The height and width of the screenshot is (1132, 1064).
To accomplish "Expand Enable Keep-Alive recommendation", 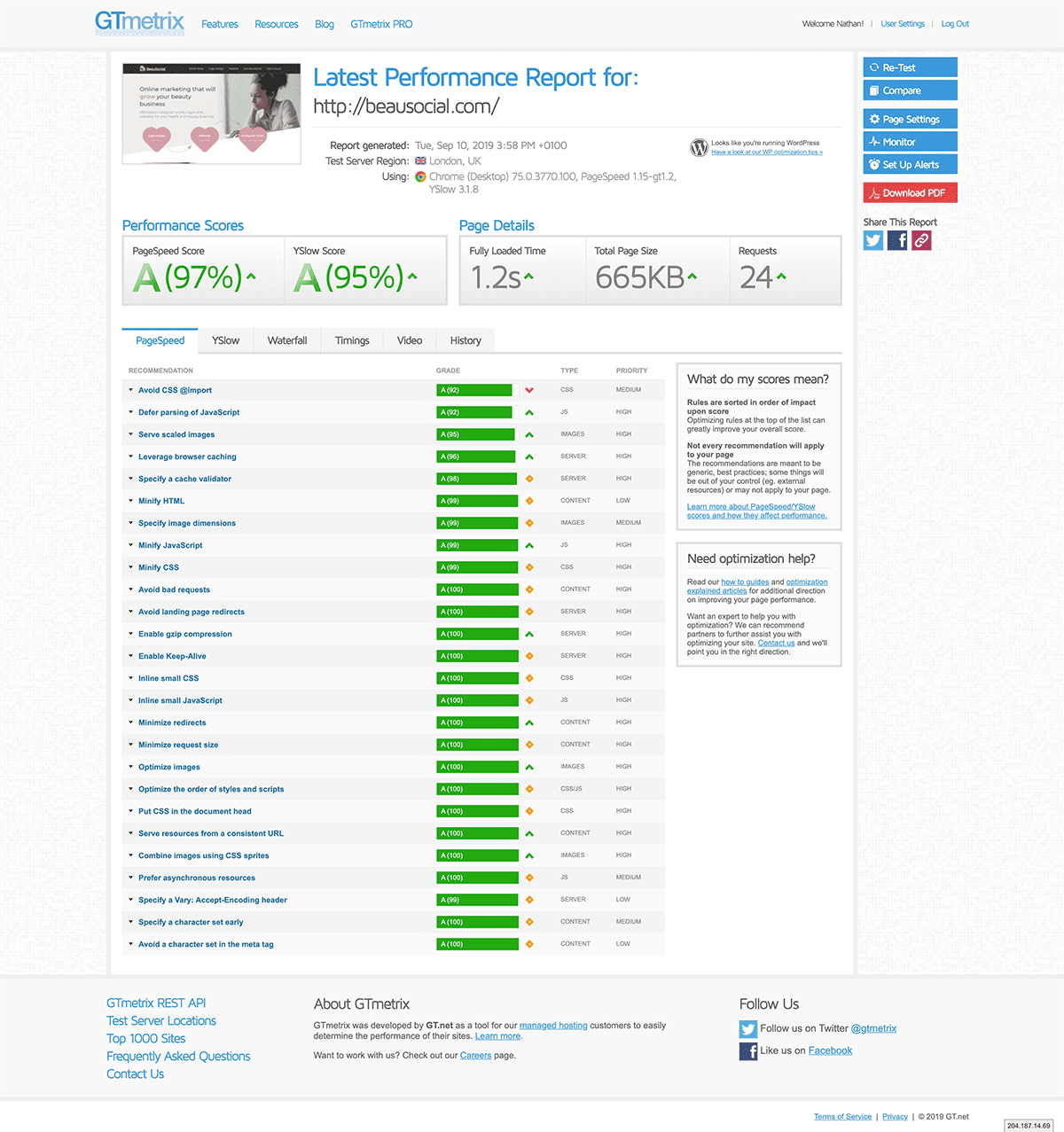I will pos(172,656).
